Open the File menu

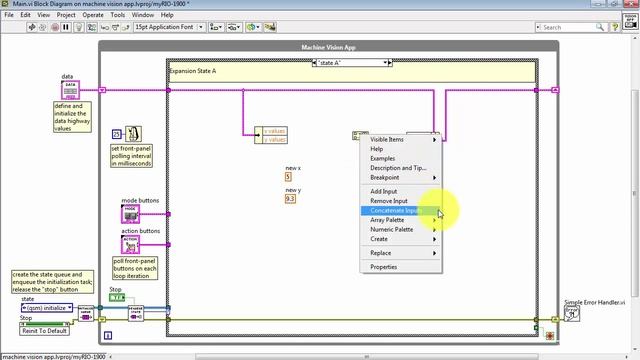coord(9,15)
